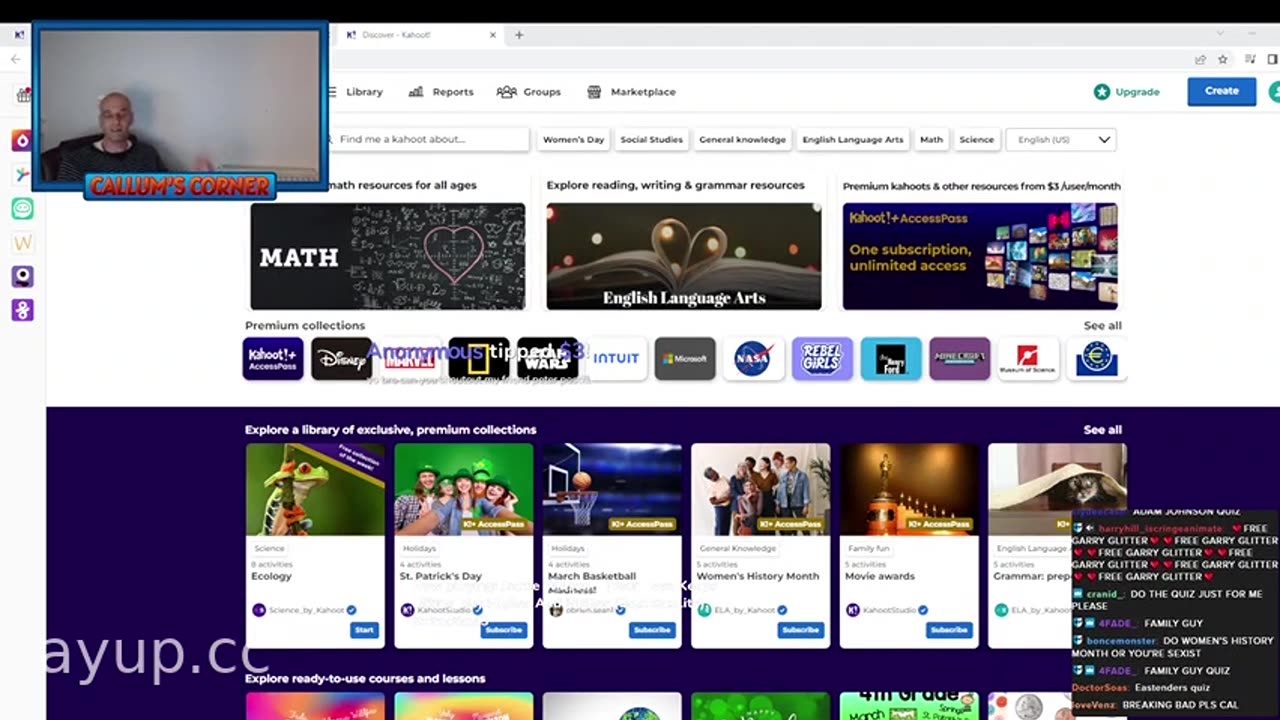Click the blue Create button
1280x720 pixels.
(x=1222, y=91)
